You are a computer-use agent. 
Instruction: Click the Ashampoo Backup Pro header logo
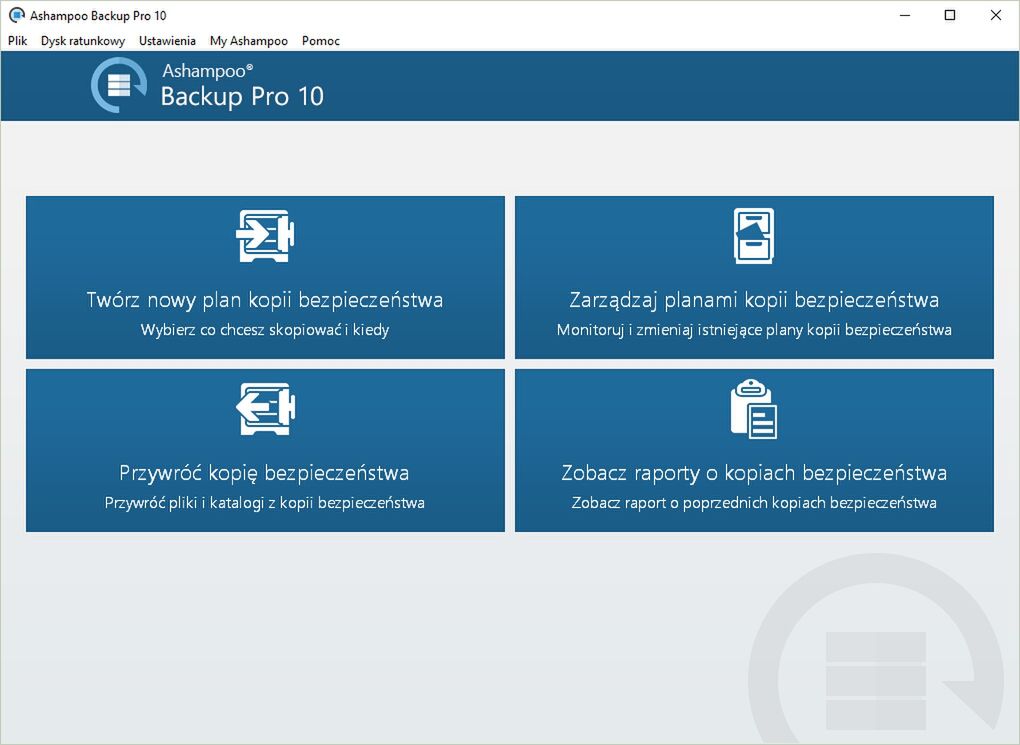click(119, 85)
